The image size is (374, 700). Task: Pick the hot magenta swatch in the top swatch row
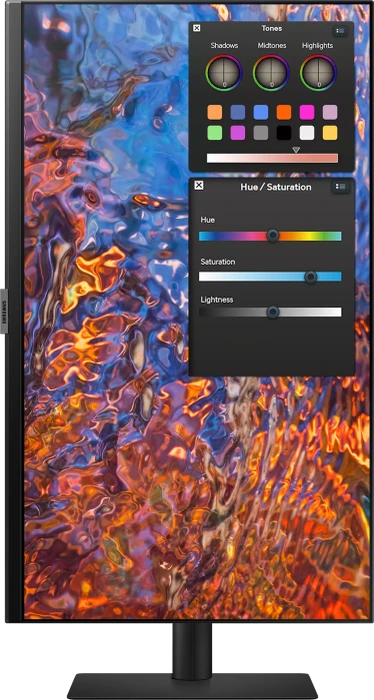(307, 112)
